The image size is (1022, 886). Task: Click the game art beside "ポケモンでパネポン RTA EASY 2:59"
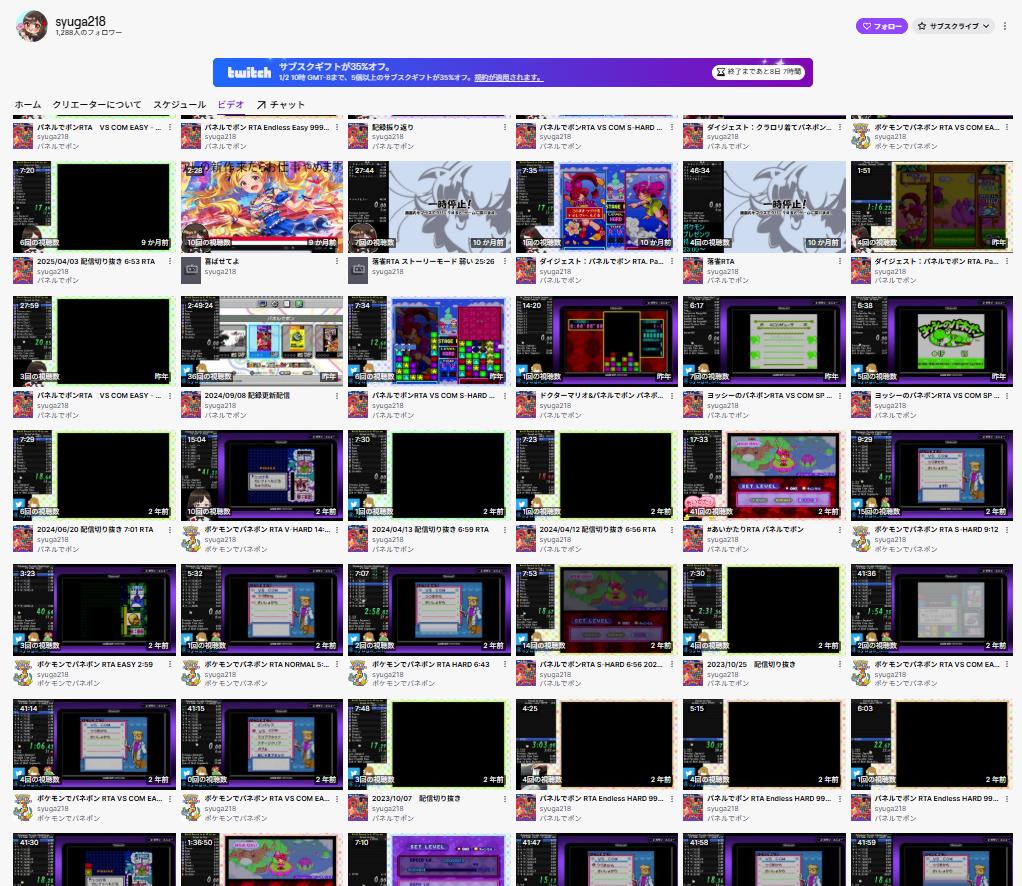pyautogui.click(x=23, y=673)
